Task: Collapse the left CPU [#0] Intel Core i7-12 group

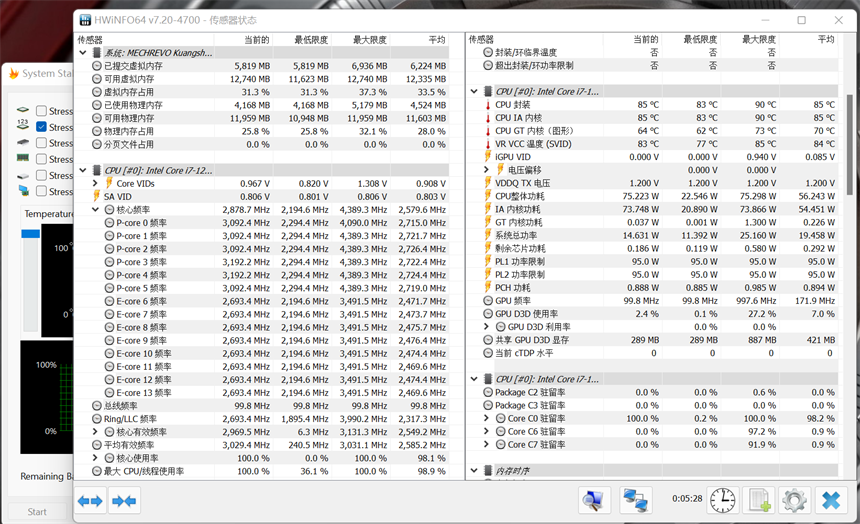Action: point(83,170)
